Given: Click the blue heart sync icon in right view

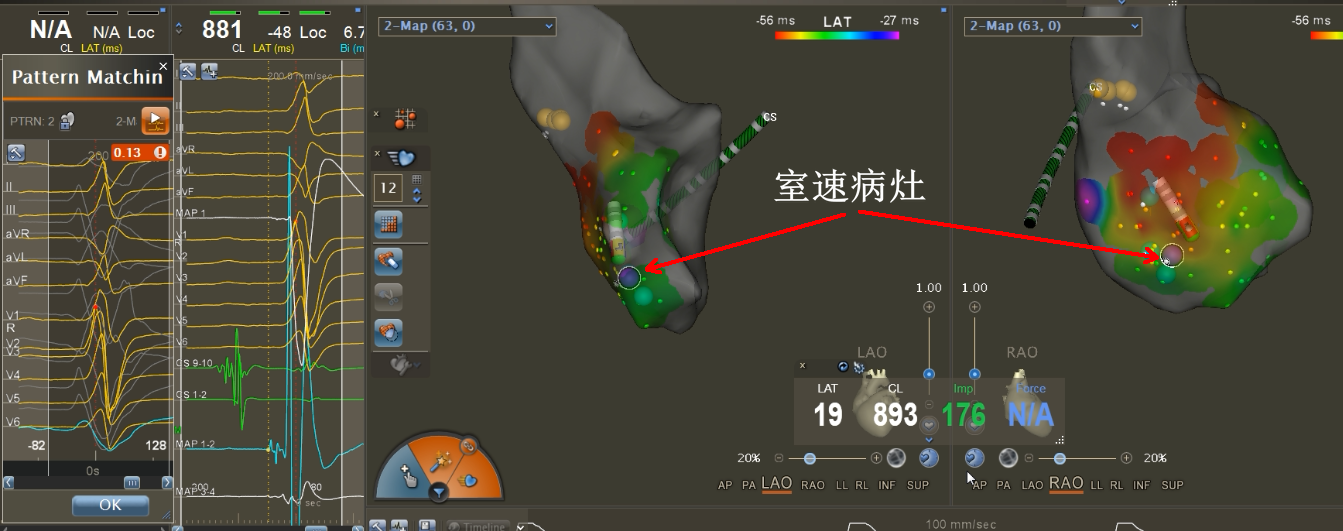Looking at the screenshot, I should [x=975, y=458].
